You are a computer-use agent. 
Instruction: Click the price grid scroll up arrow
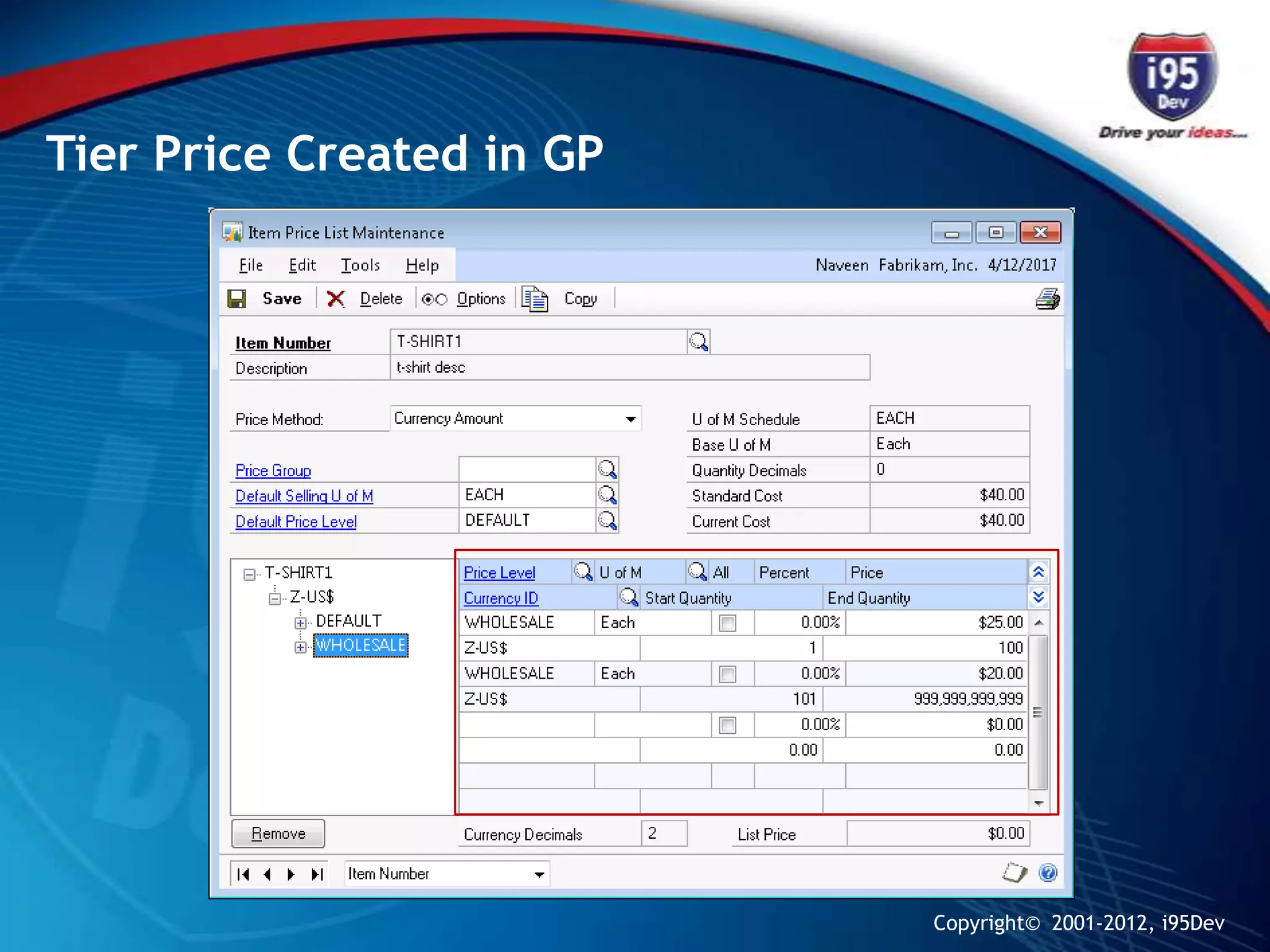coord(1039,622)
